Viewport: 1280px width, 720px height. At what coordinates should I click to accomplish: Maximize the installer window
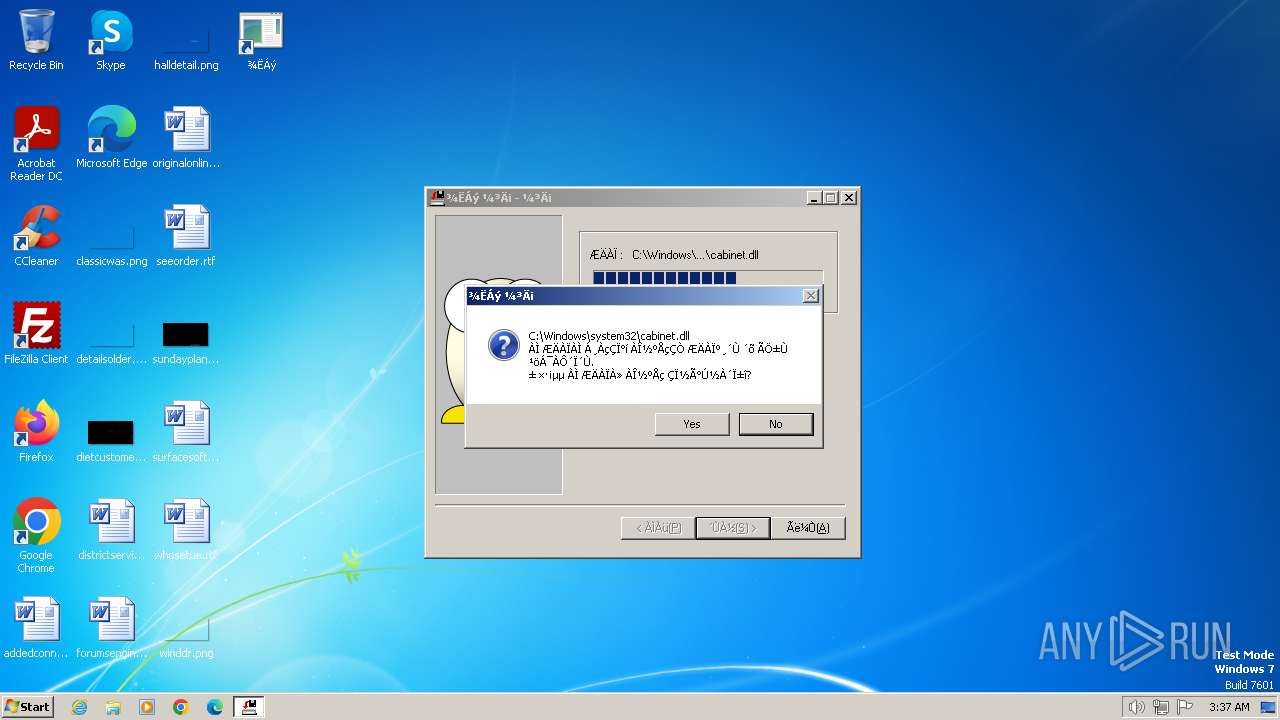click(830, 198)
